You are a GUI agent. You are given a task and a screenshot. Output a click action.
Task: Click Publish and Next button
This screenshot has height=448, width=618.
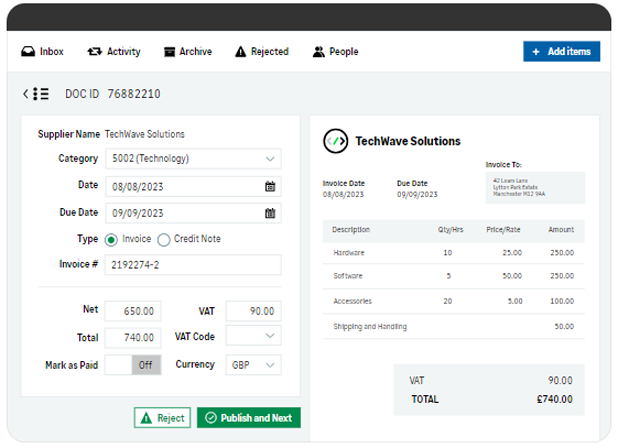pos(249,418)
